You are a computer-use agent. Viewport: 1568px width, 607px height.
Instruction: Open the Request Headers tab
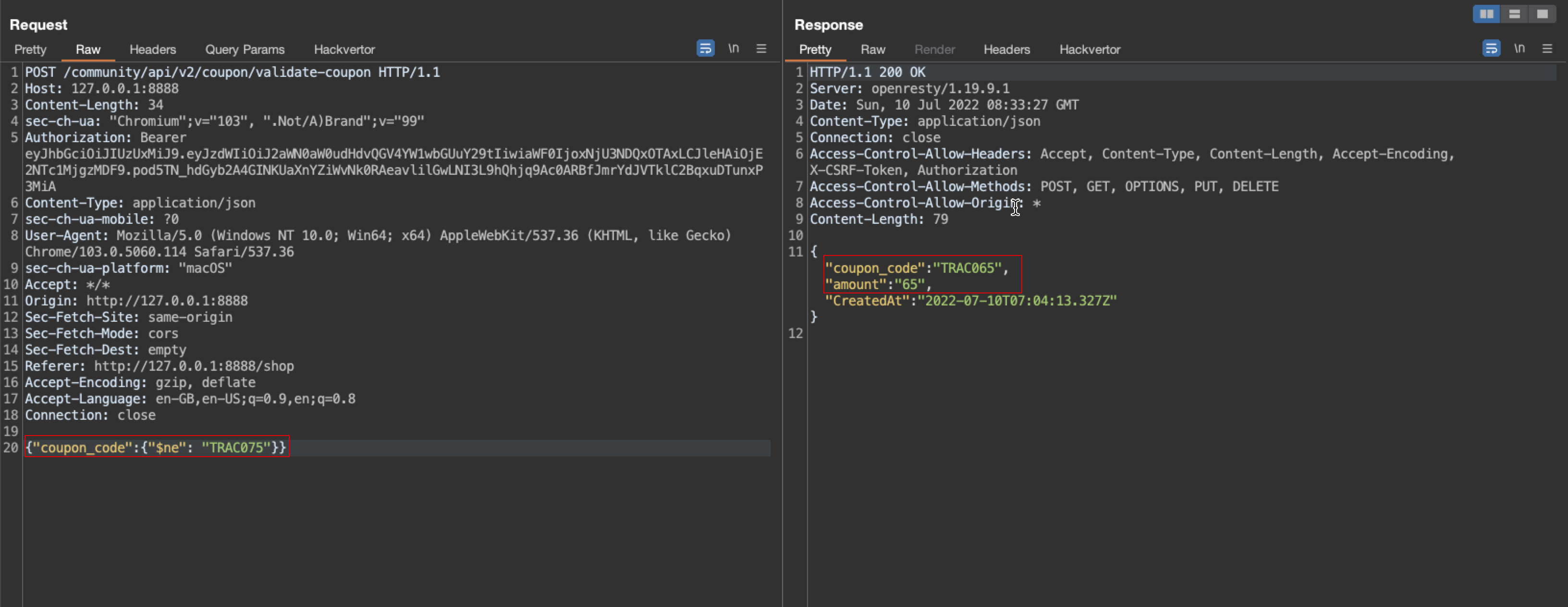152,49
